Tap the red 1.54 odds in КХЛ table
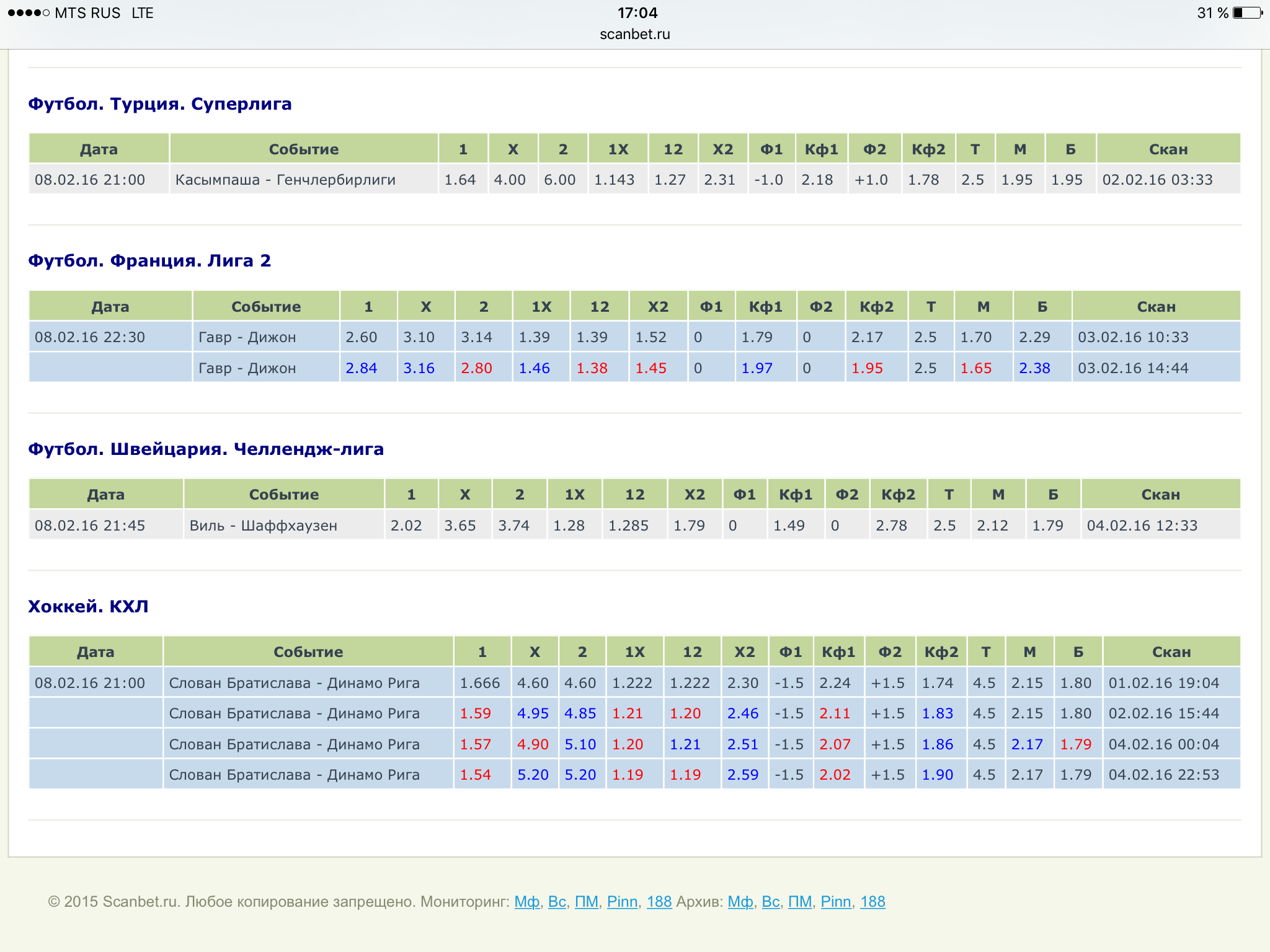The height and width of the screenshot is (952, 1270). pyautogui.click(x=475, y=775)
